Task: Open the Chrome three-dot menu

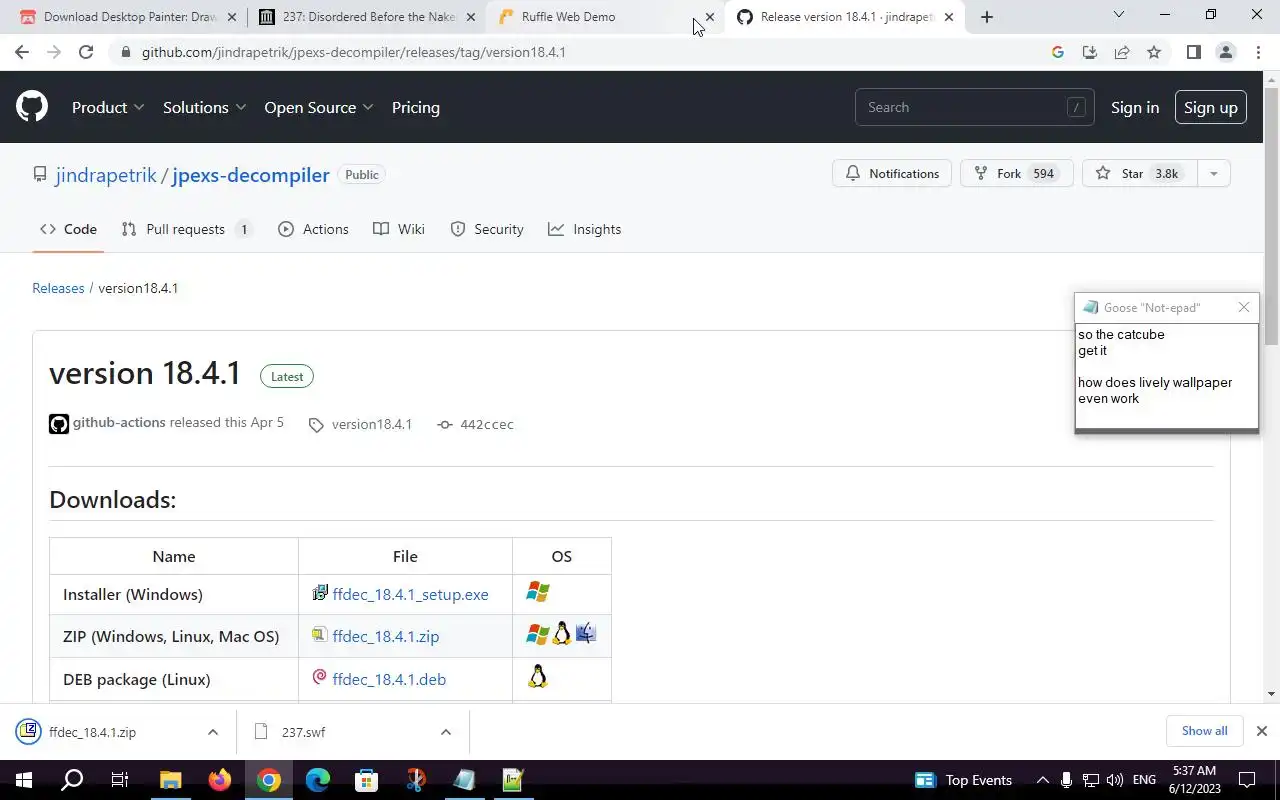Action: [1258, 52]
